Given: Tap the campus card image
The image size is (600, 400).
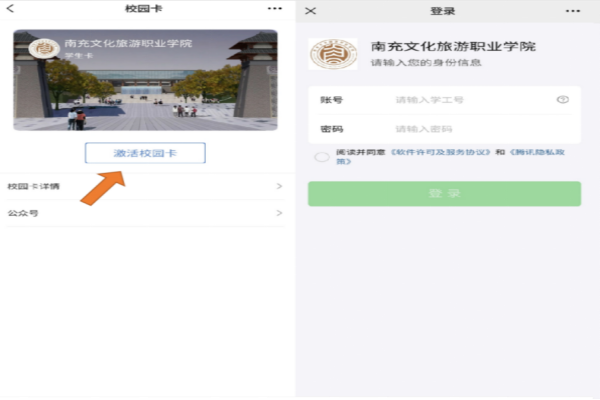Looking at the screenshot, I should point(145,80).
